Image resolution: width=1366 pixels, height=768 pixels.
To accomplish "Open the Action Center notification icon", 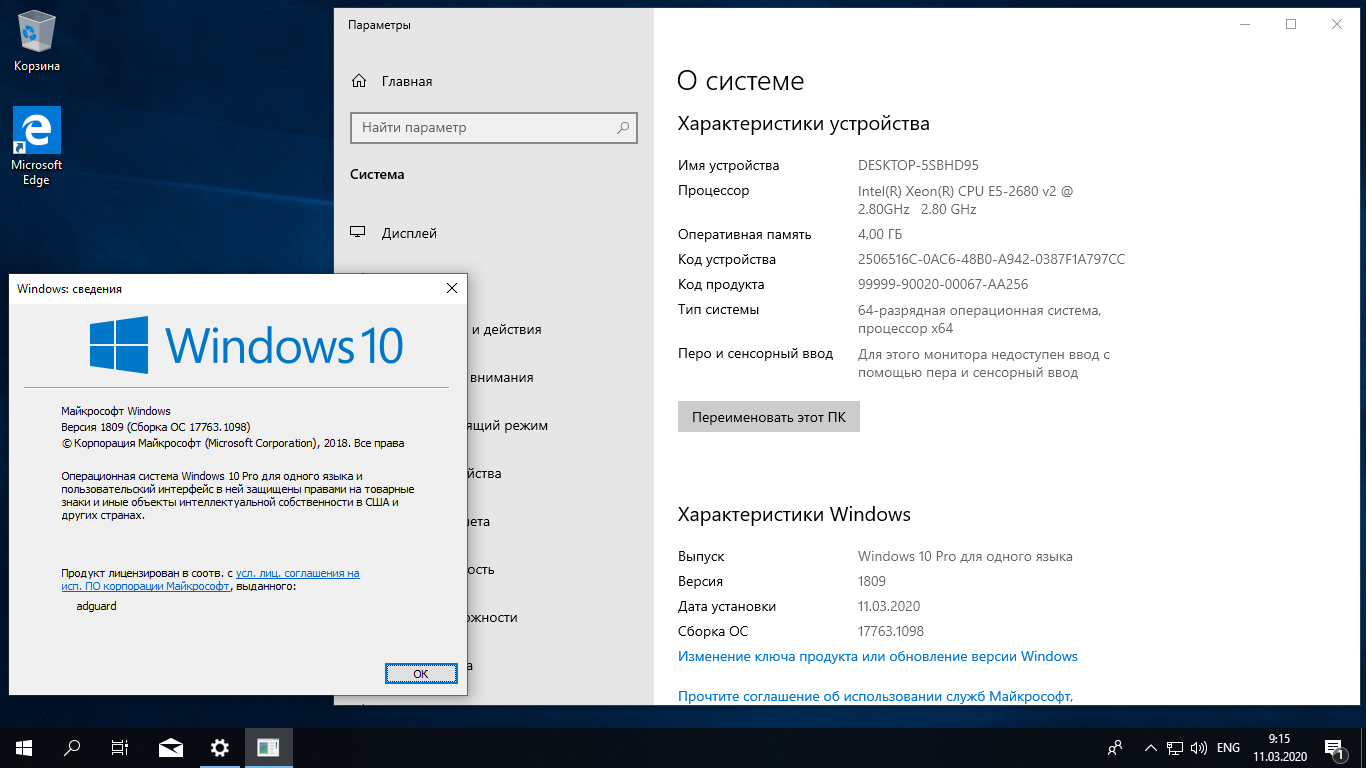I will tap(1334, 747).
